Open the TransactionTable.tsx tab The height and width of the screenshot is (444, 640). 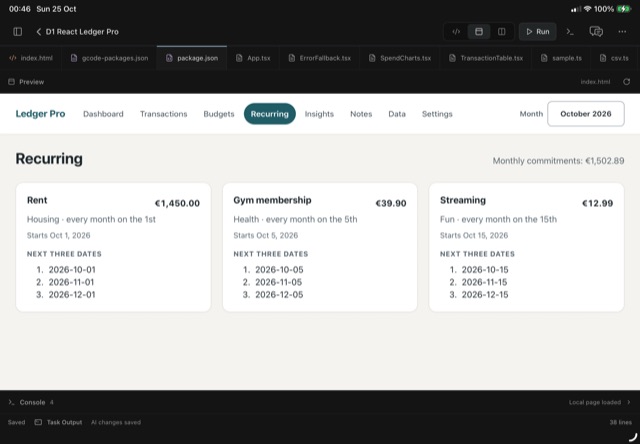[x=487, y=58]
